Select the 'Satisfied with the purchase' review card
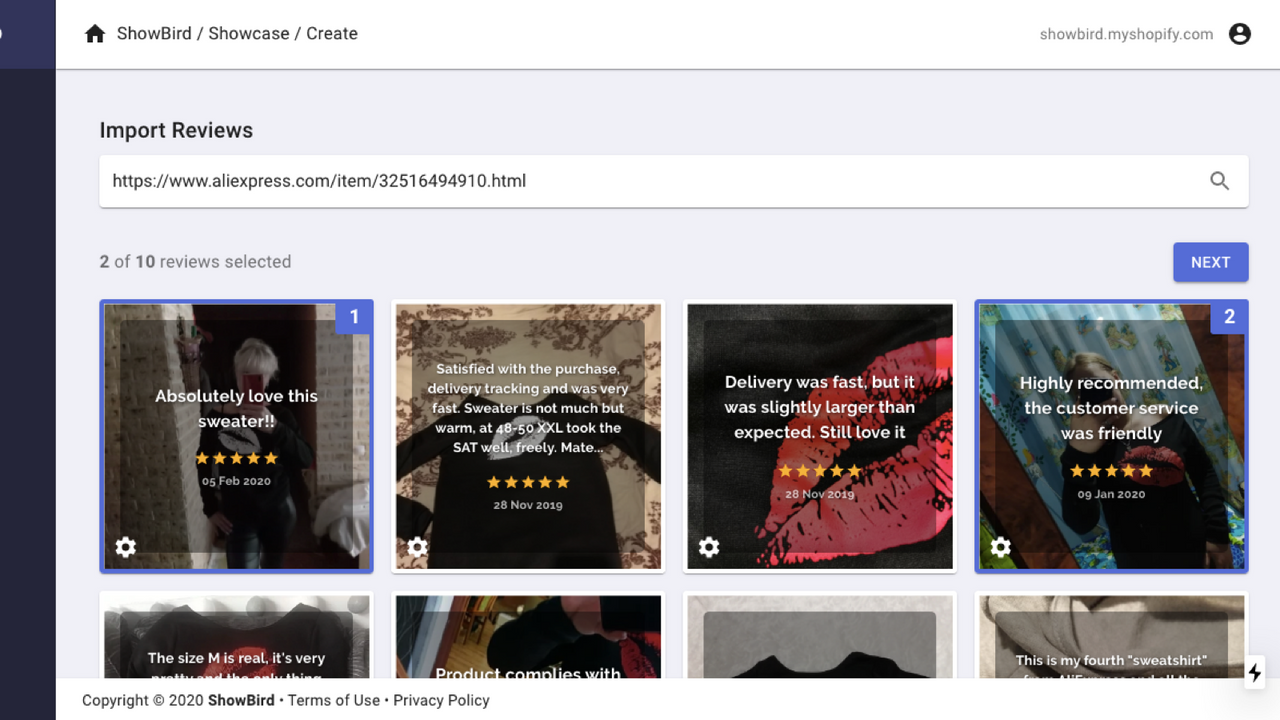This screenshot has height=720, width=1280. [x=528, y=436]
